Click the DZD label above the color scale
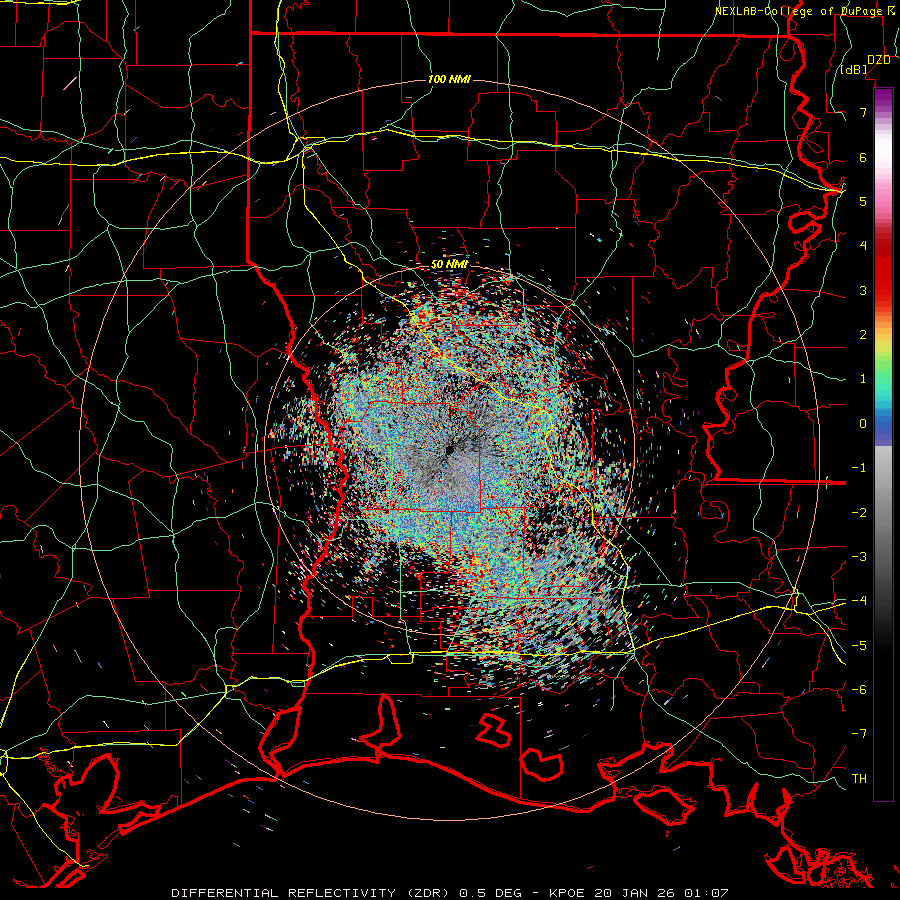Screen dimensions: 900x900 coord(878,60)
